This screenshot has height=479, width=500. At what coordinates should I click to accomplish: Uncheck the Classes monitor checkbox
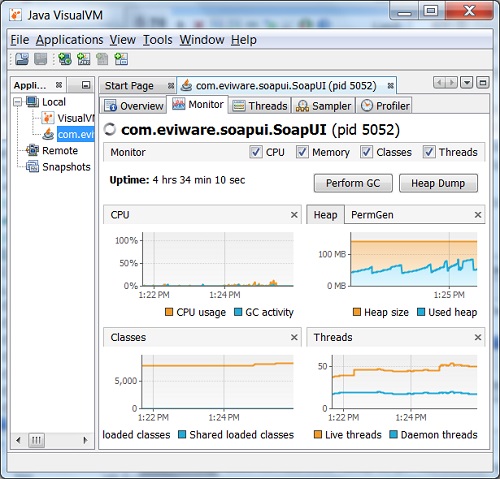click(x=366, y=152)
